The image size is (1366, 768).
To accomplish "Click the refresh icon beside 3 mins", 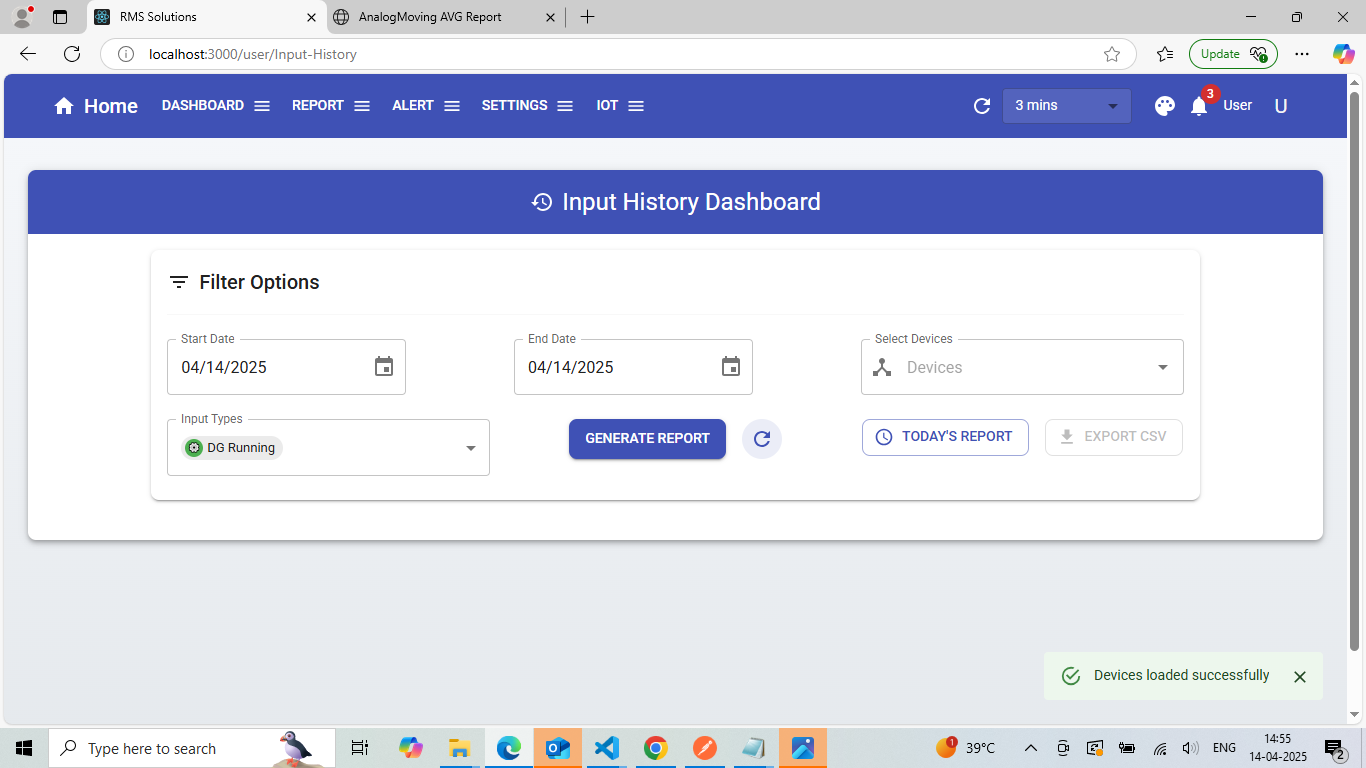I will (x=982, y=106).
